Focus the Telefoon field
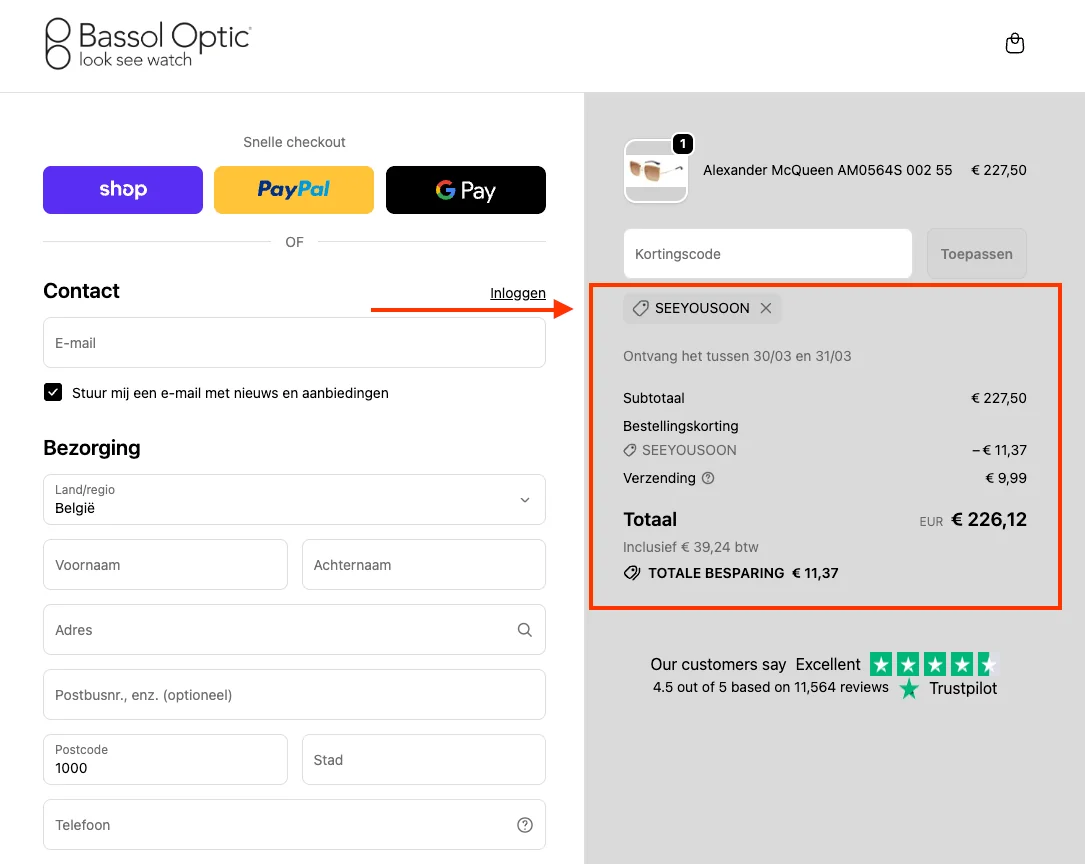1085x864 pixels. [294, 825]
